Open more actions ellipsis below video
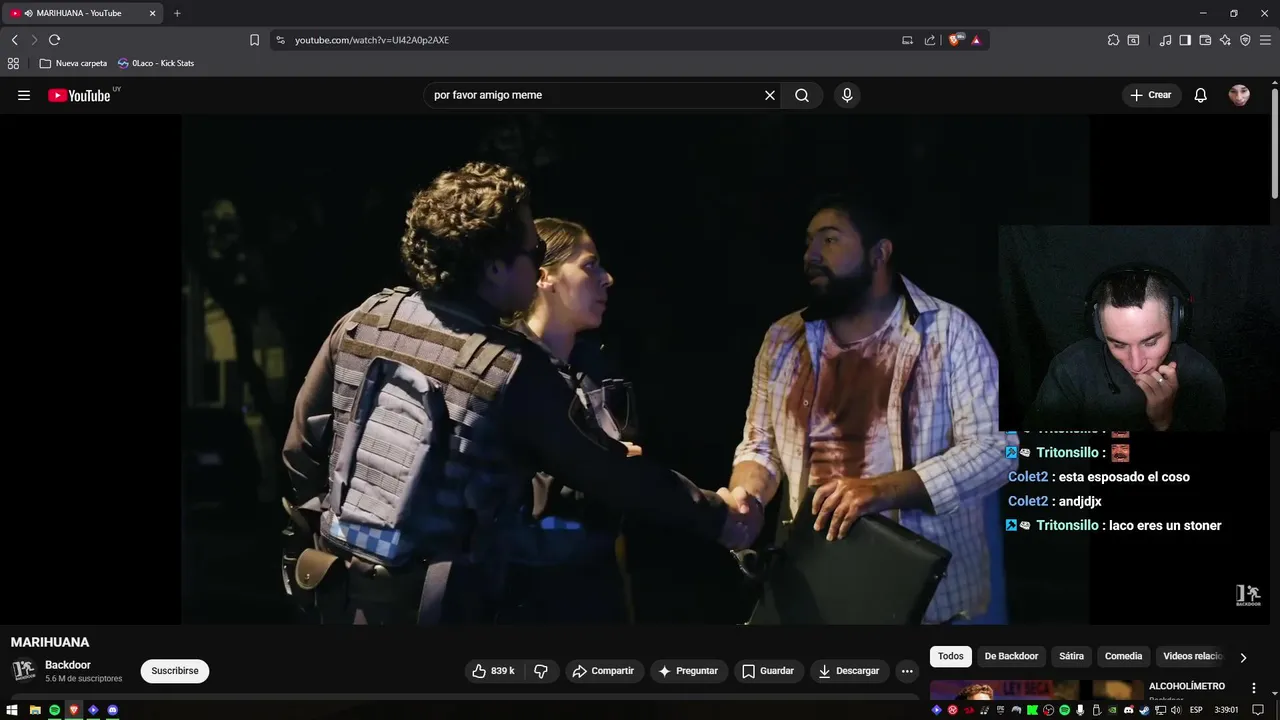This screenshot has height=720, width=1280. (x=907, y=671)
